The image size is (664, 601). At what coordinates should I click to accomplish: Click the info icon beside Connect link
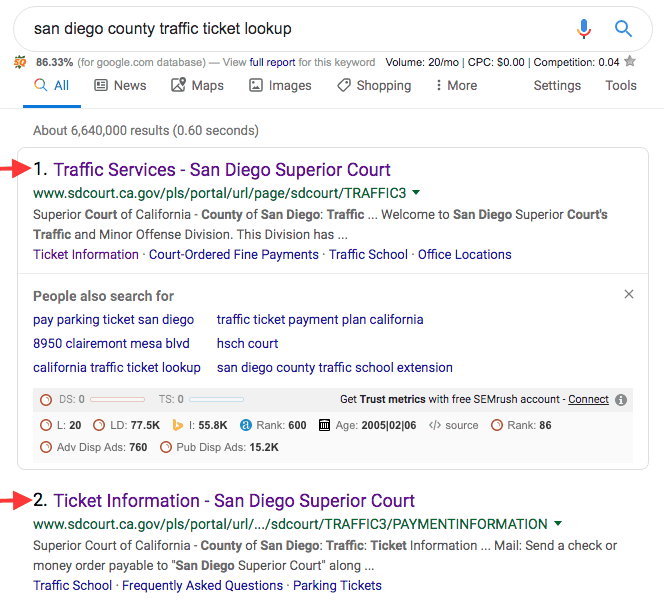pos(621,400)
